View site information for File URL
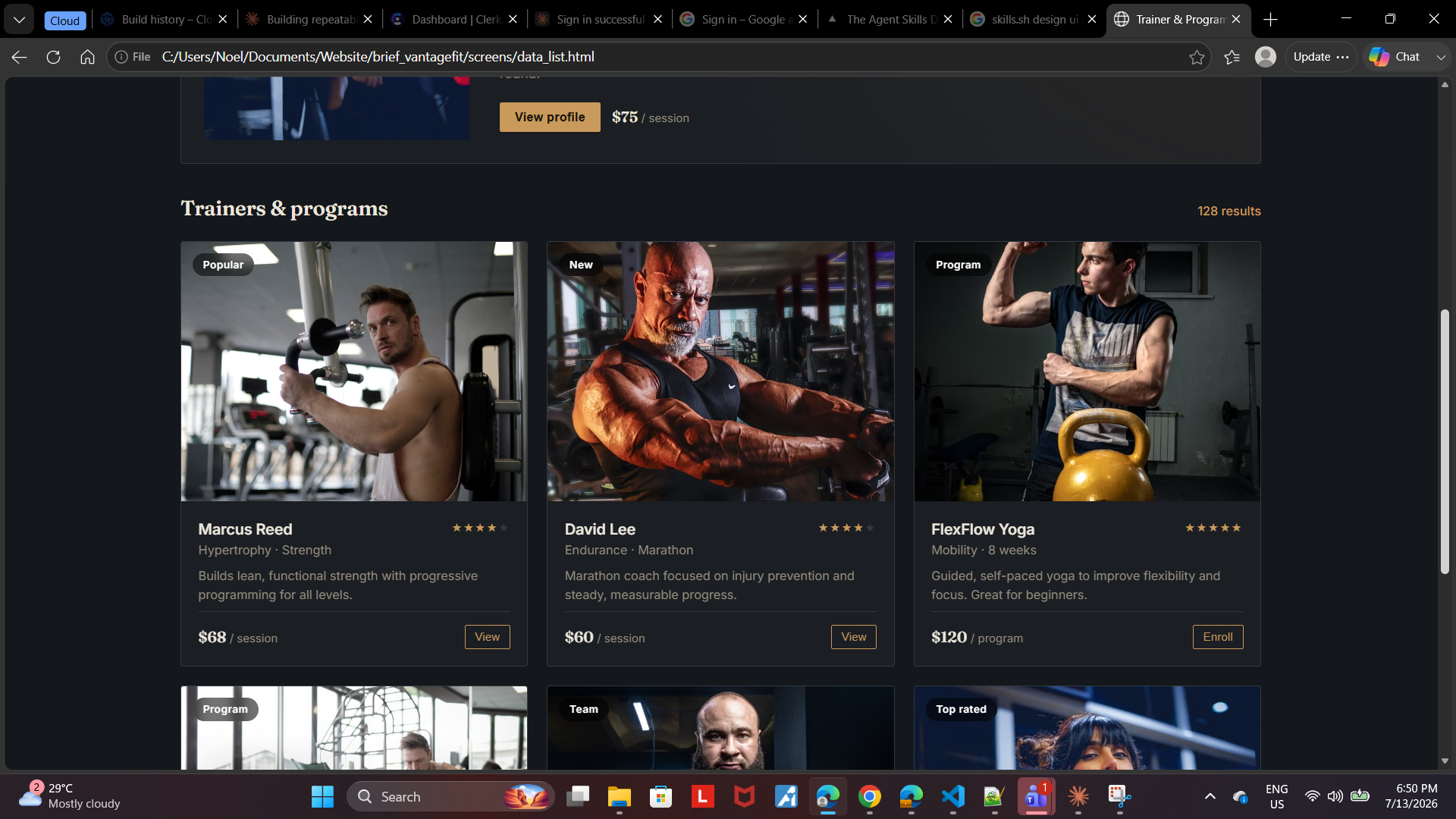Viewport: 1456px width, 819px height. [133, 57]
